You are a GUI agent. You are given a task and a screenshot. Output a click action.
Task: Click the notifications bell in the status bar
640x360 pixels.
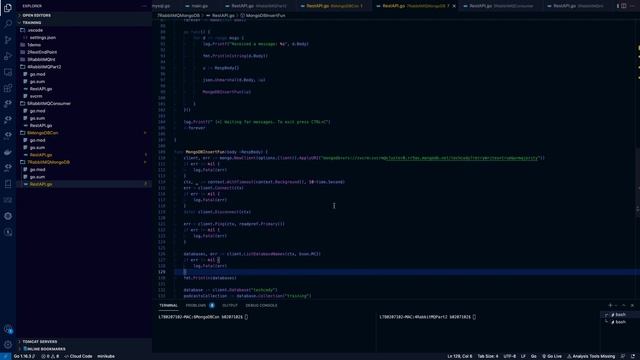coord(633,356)
